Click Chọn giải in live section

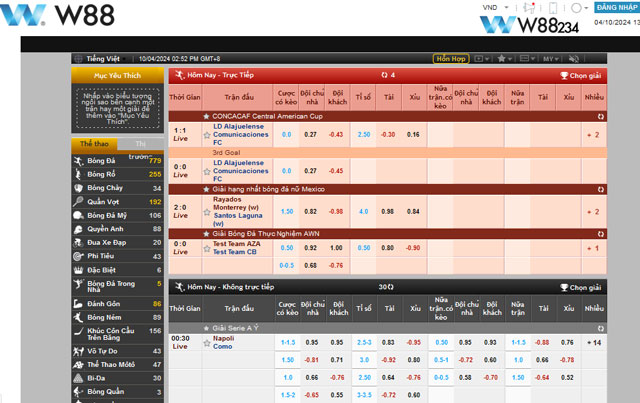(x=581, y=76)
